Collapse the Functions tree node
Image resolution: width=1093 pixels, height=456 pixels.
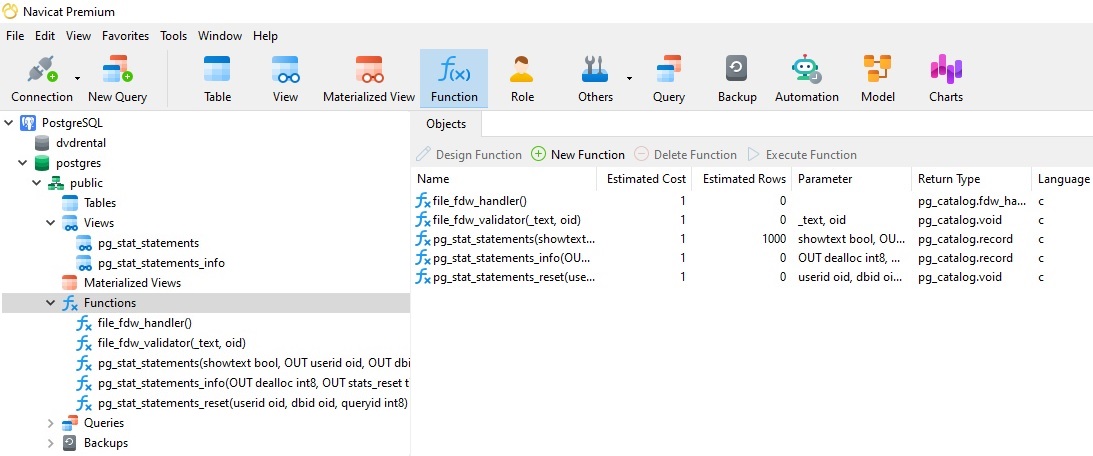51,303
